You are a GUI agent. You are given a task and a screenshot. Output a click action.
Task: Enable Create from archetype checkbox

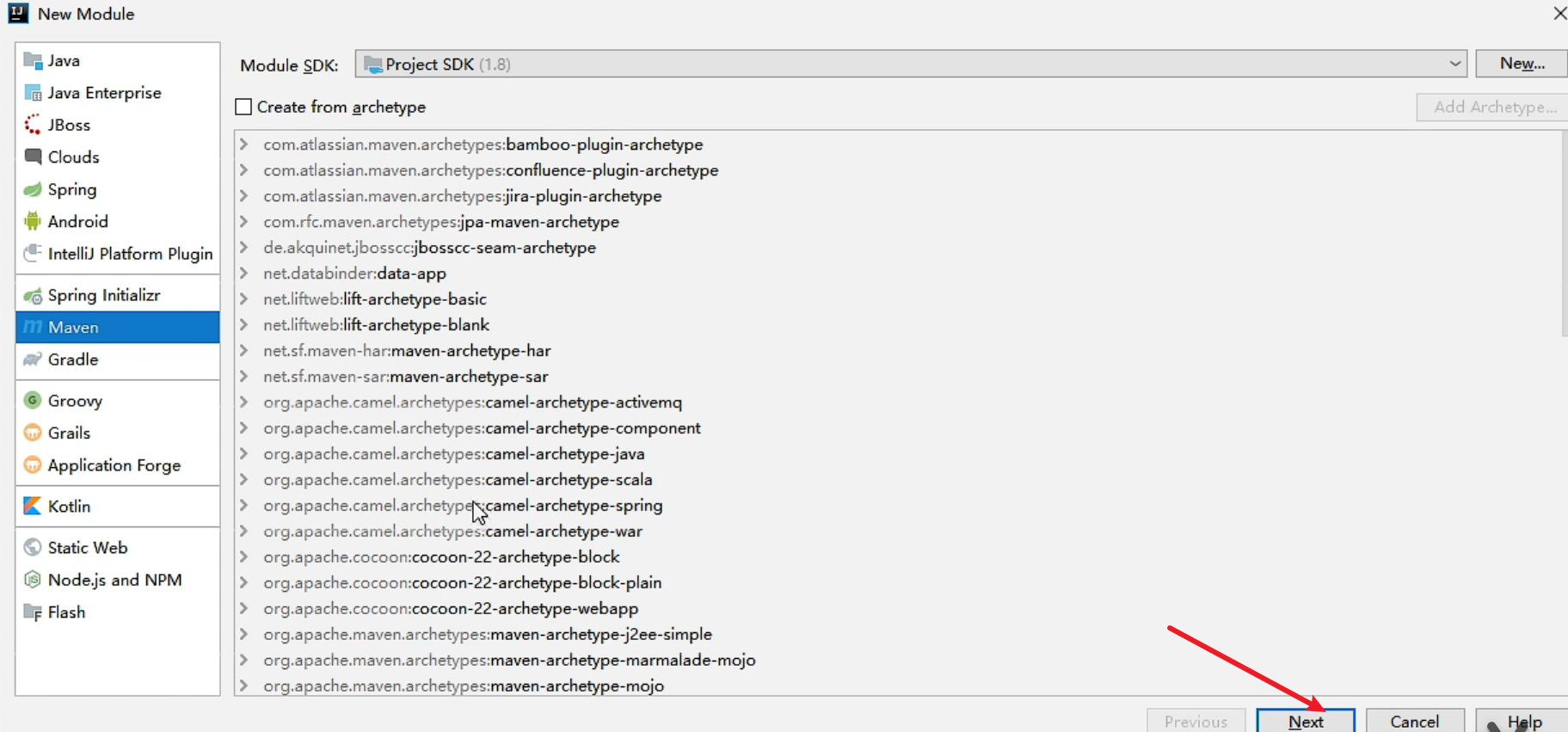[x=243, y=107]
